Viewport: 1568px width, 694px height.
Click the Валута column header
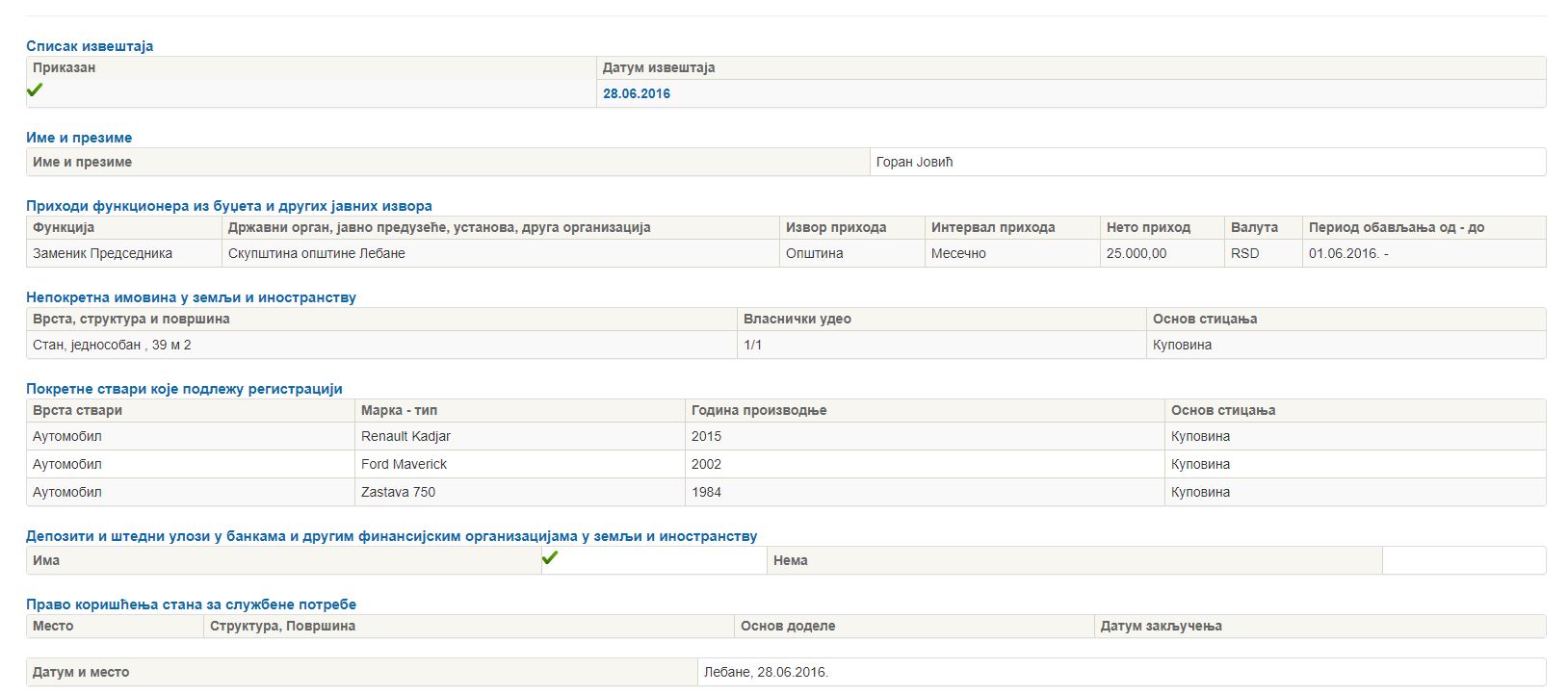1254,228
